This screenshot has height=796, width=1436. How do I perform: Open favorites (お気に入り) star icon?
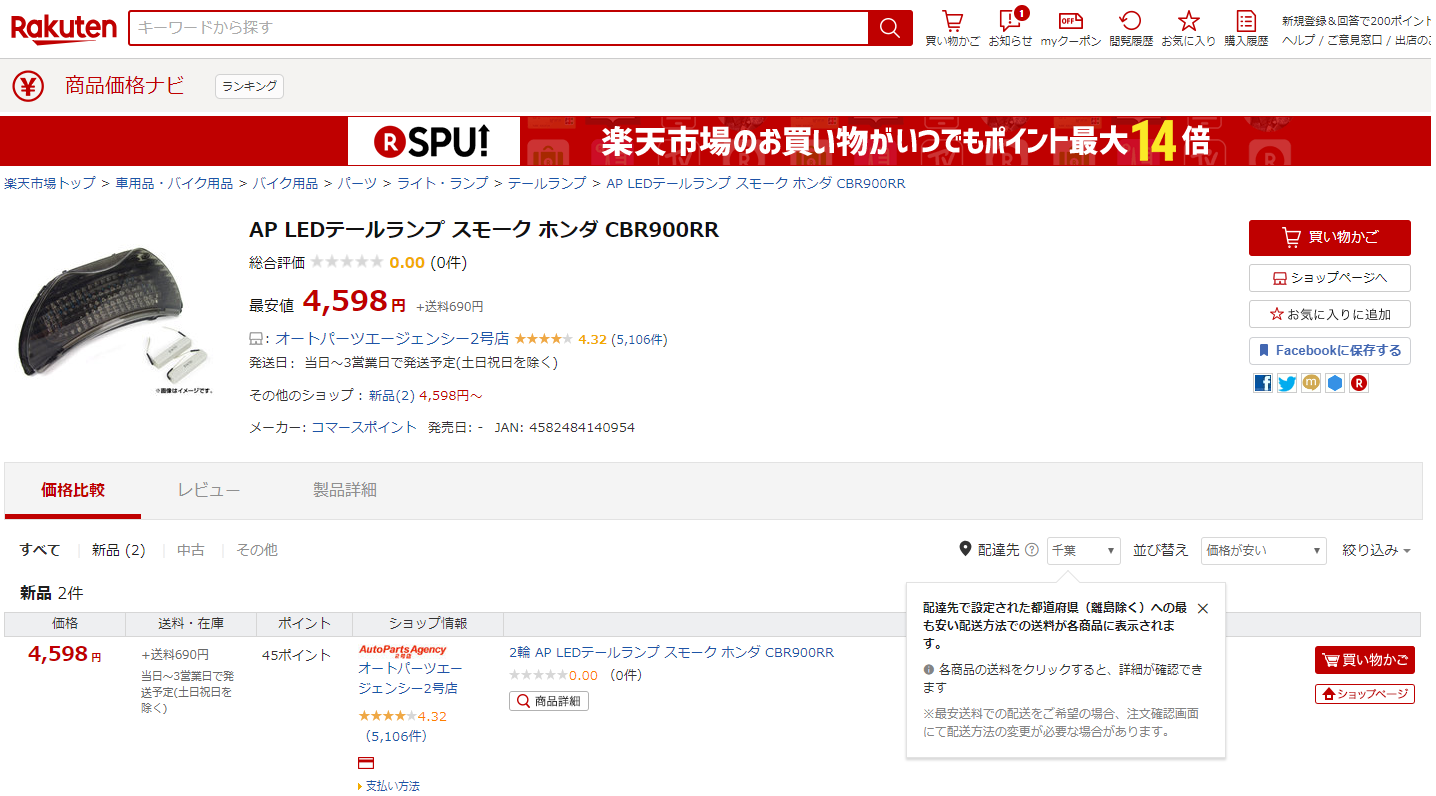(x=1188, y=28)
